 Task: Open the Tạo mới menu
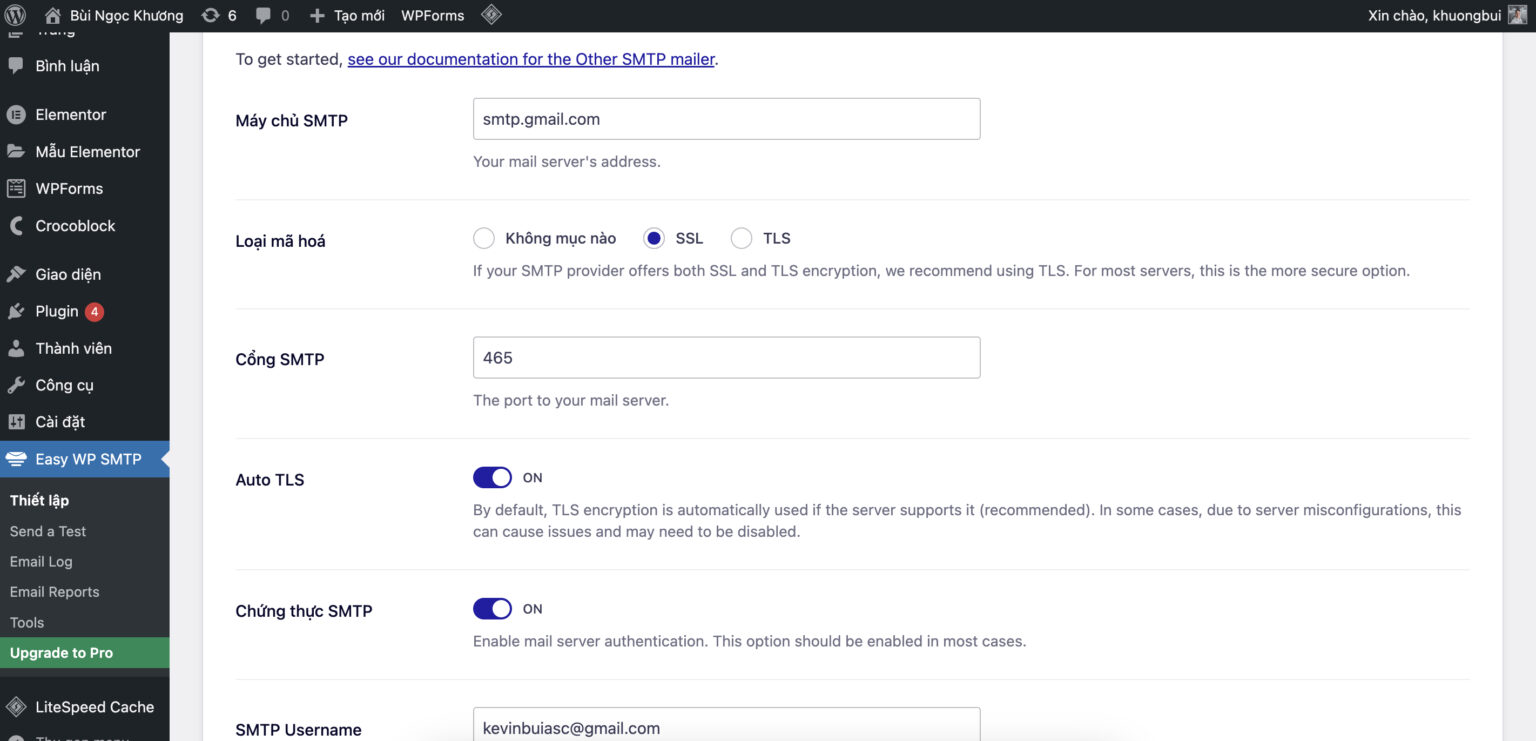coord(345,15)
